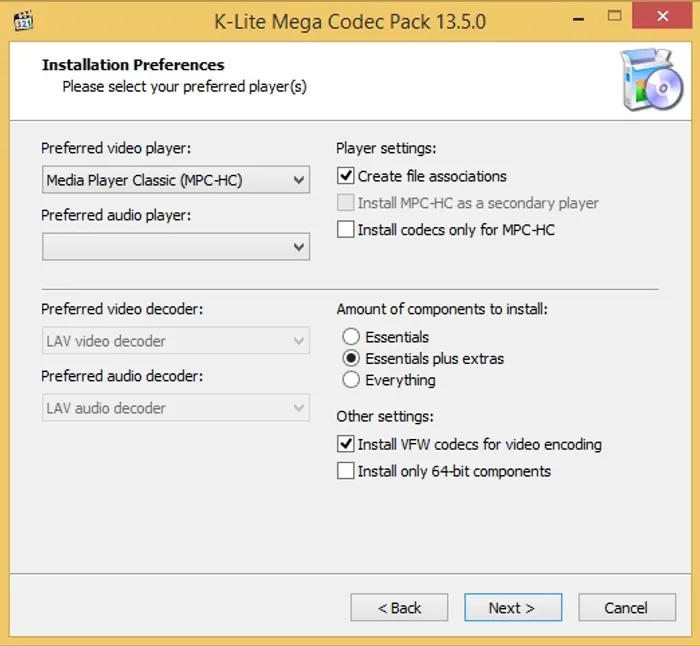Click the 'Preferred video player:' label
700x646 pixels.
[116, 148]
